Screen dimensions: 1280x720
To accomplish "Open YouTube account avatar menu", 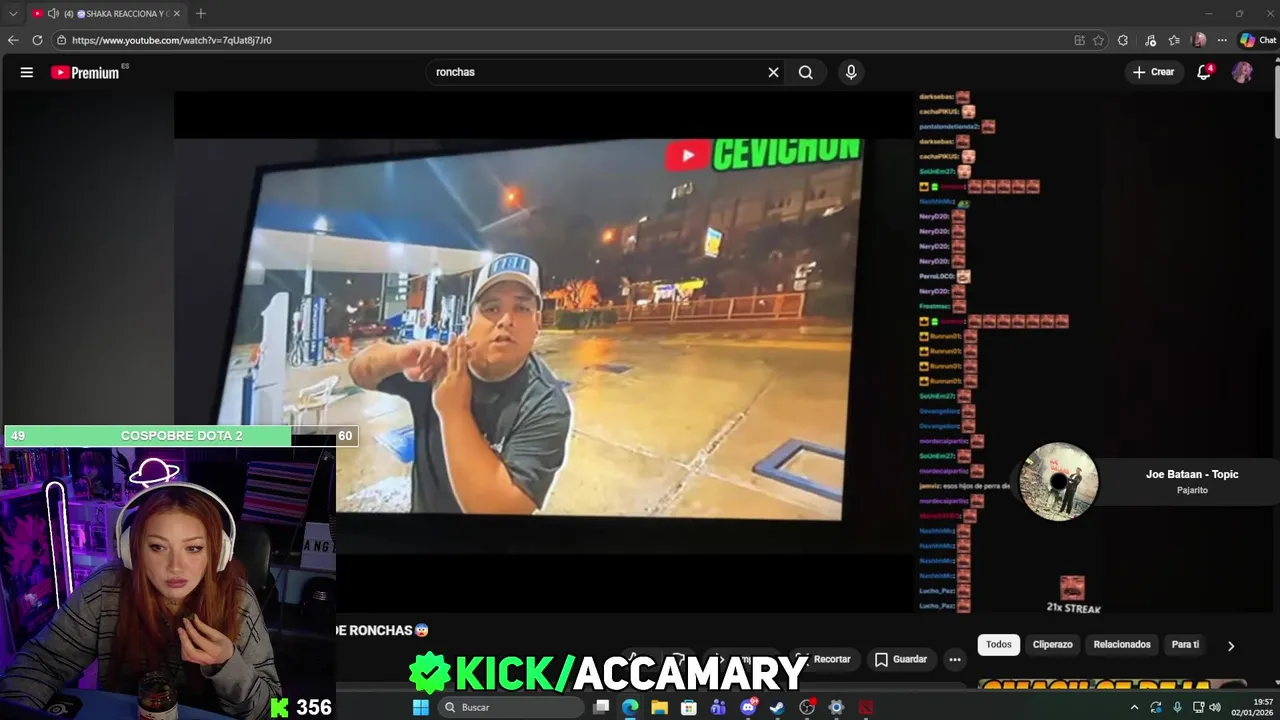I will (x=1242, y=72).
